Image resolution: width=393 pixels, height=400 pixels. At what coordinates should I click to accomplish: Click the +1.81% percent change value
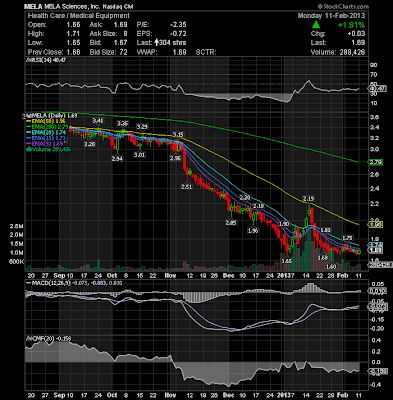[x=351, y=25]
